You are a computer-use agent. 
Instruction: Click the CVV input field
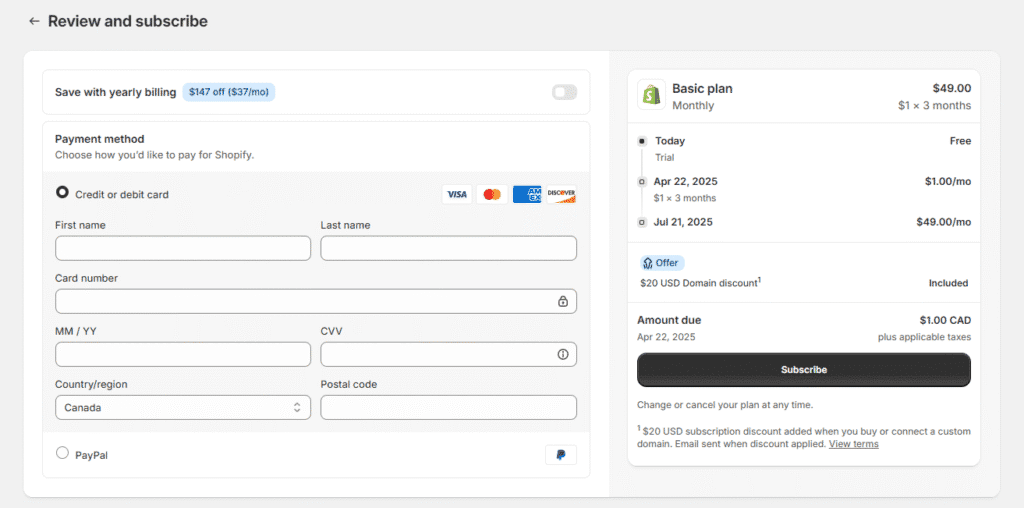[449, 355]
